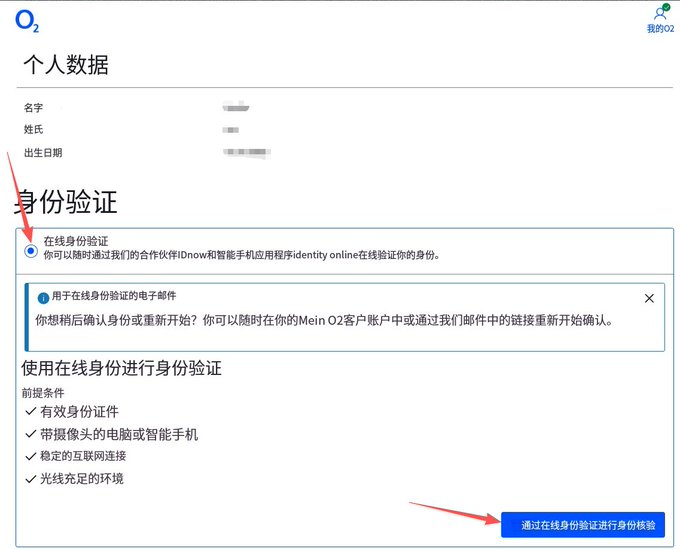Click the 光线充足的环境 list item
680x549 pixels.
tap(82, 479)
